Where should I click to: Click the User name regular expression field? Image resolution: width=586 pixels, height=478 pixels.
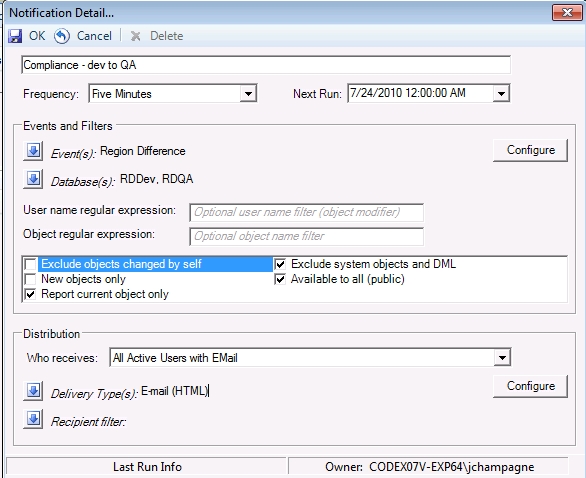click(306, 213)
